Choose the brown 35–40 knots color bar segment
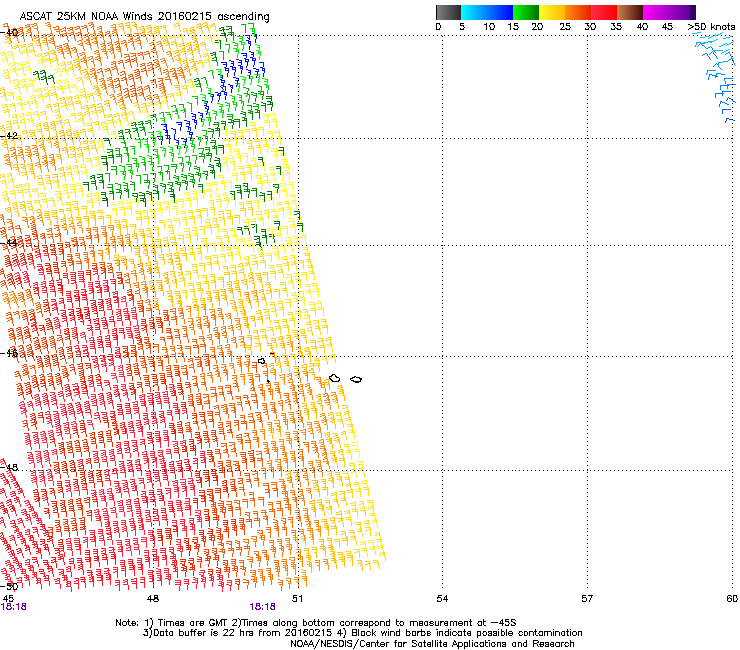 coord(630,12)
